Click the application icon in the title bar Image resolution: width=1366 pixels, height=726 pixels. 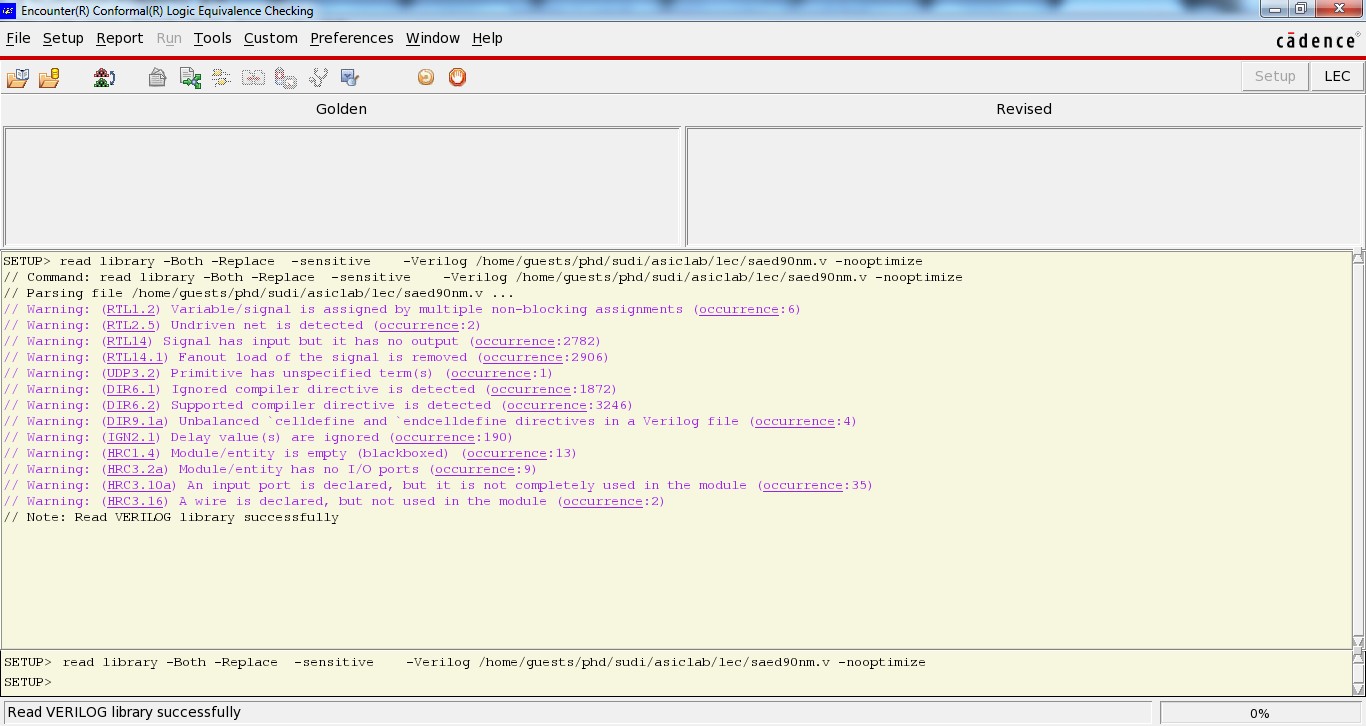(8, 10)
